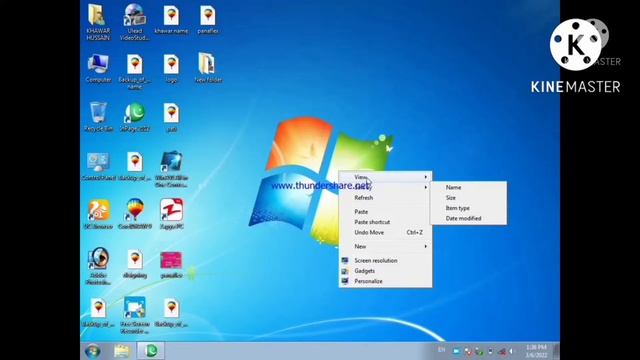Select the Backup_of_name file beside Computer
640x360 pixels.
[135, 64]
